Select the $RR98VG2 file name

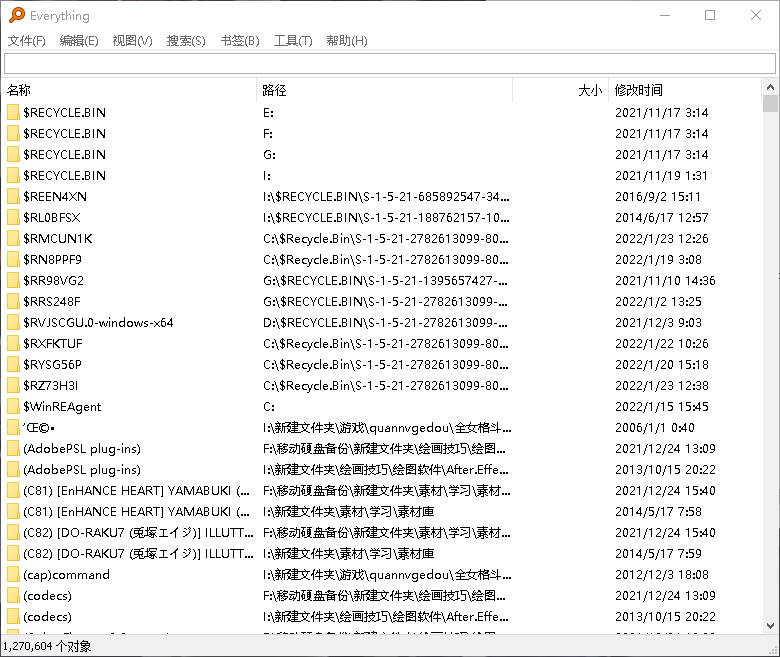pos(53,281)
